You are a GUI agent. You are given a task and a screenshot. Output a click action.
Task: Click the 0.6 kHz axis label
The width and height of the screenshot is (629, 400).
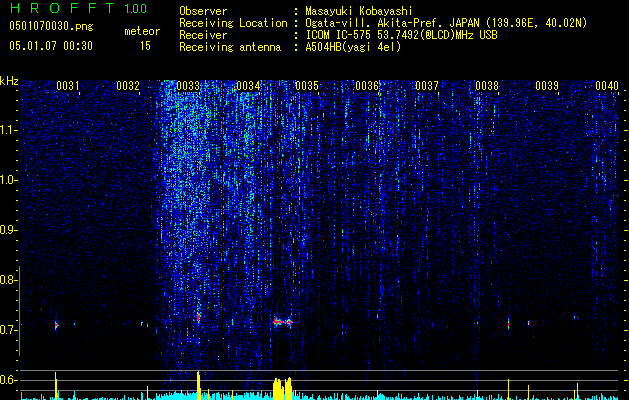coord(8,380)
